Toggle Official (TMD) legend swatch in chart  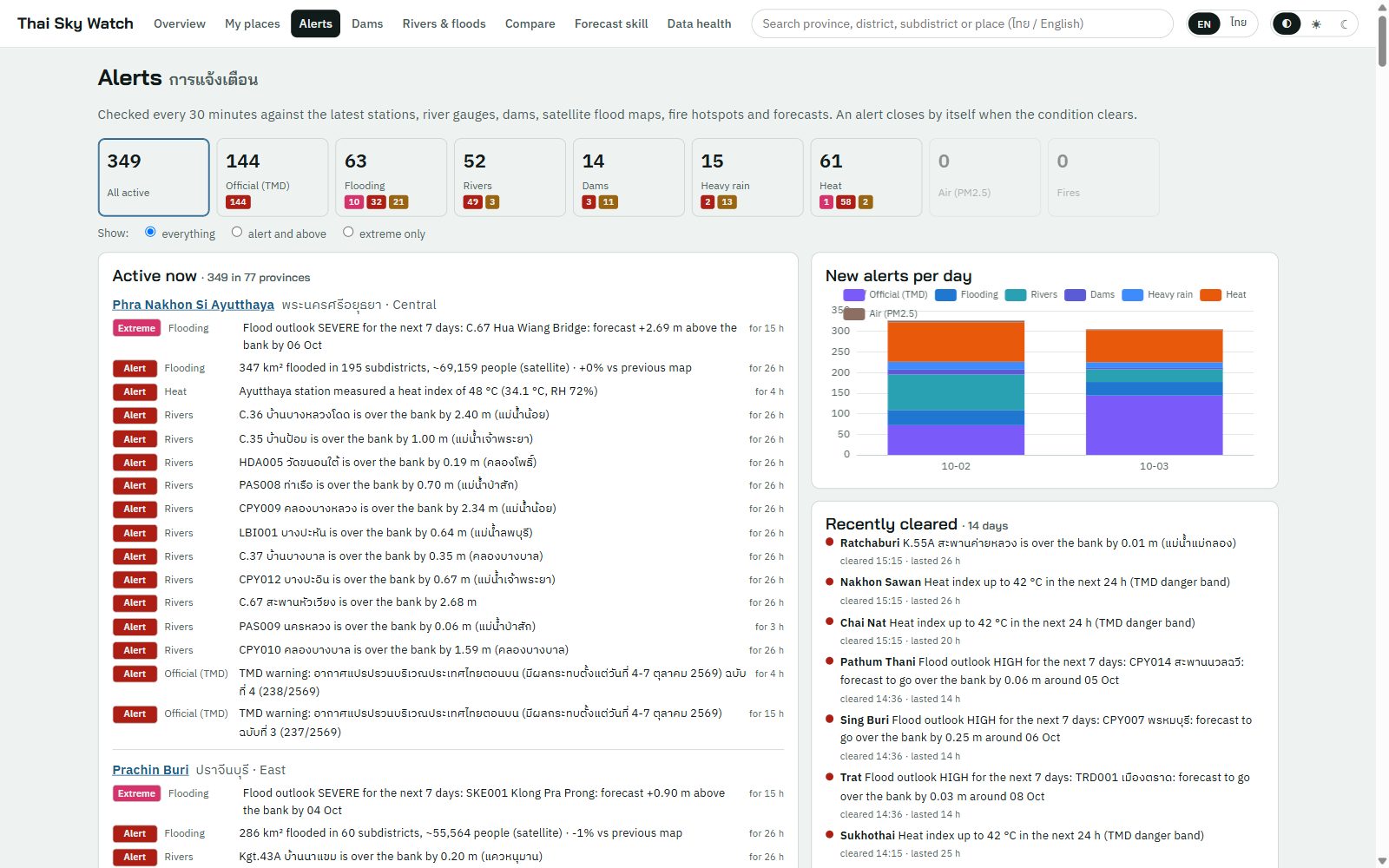[x=854, y=295]
